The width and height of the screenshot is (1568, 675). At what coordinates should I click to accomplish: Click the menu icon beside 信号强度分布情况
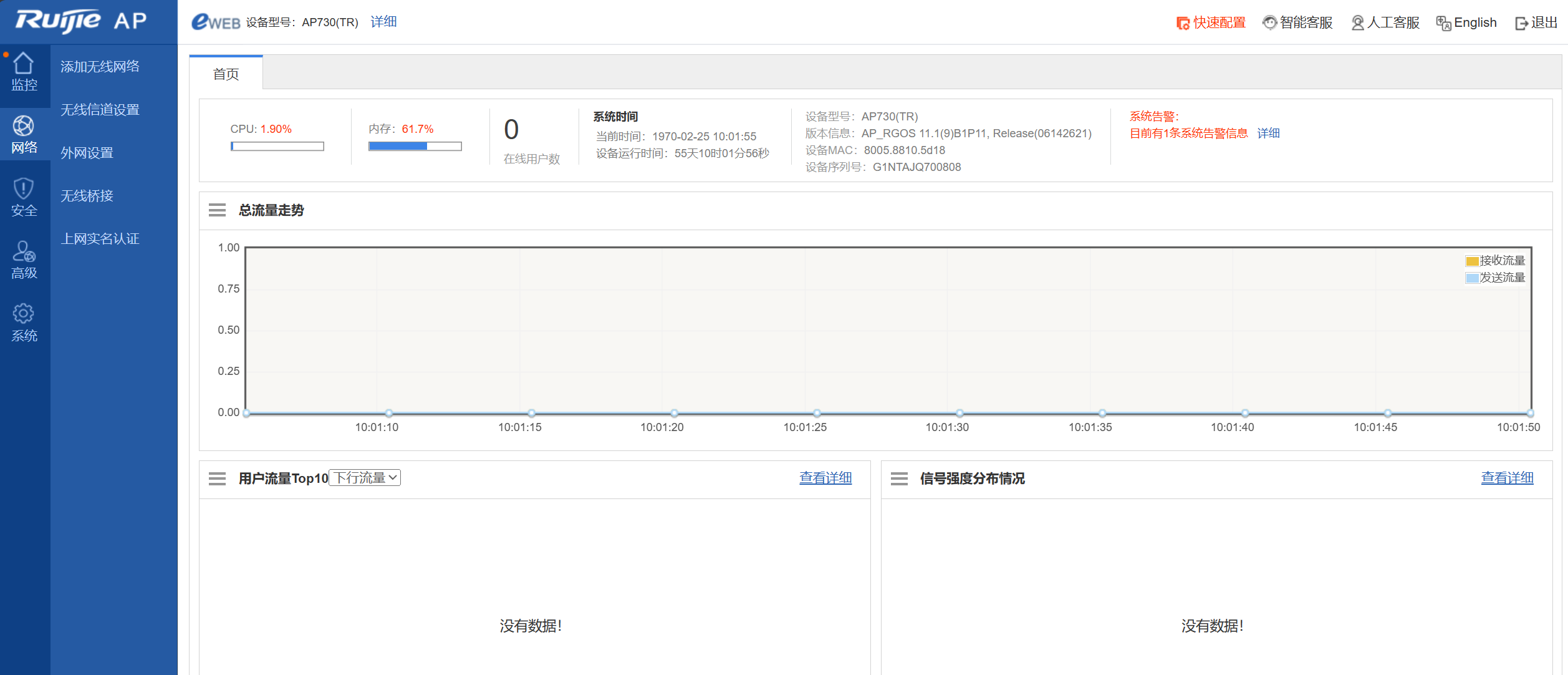point(899,478)
